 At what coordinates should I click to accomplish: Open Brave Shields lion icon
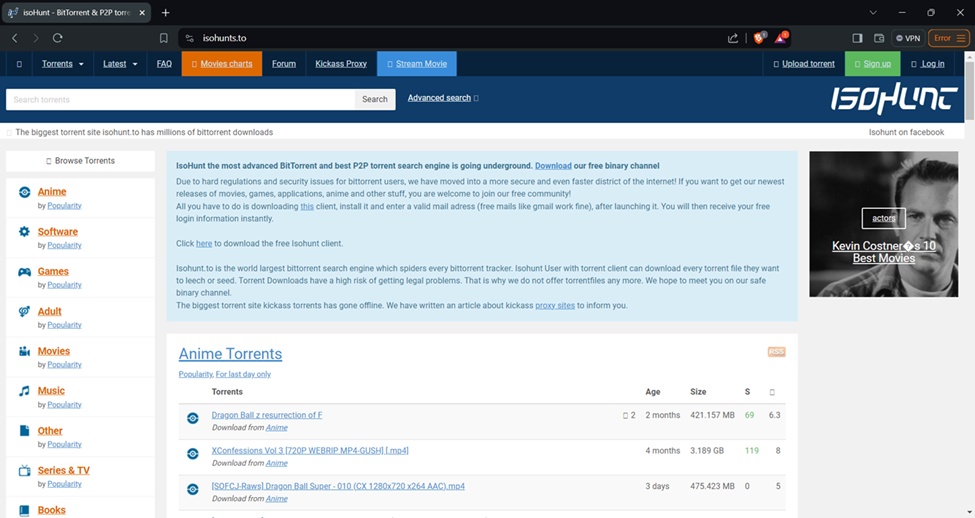[759, 38]
